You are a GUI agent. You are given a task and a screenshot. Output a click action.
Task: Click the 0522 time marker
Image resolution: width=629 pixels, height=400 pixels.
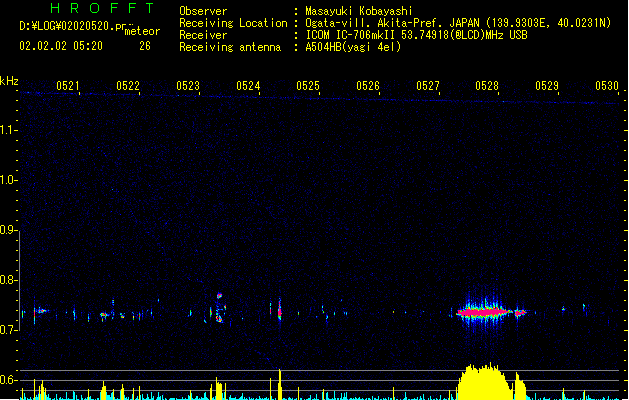coord(128,86)
